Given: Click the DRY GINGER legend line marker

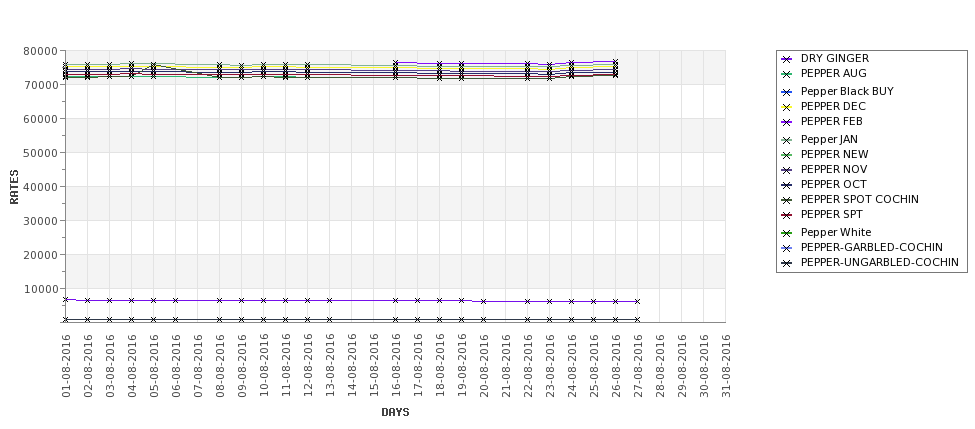Looking at the screenshot, I should [x=787, y=59].
